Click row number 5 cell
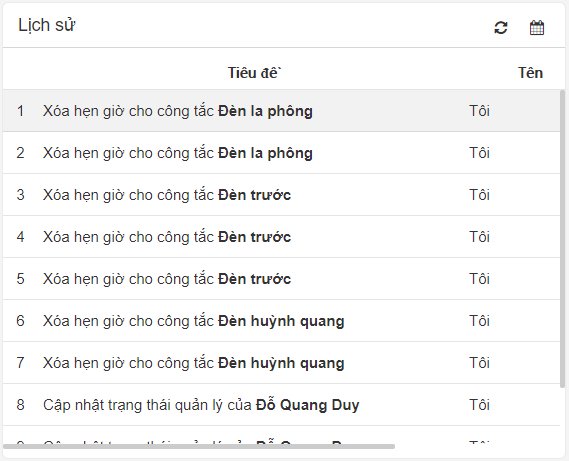 pos(20,279)
